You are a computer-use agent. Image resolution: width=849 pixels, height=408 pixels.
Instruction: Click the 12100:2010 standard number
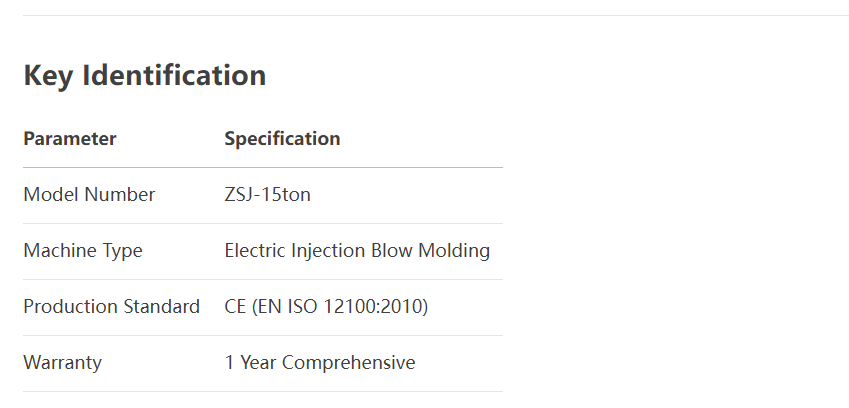(373, 307)
